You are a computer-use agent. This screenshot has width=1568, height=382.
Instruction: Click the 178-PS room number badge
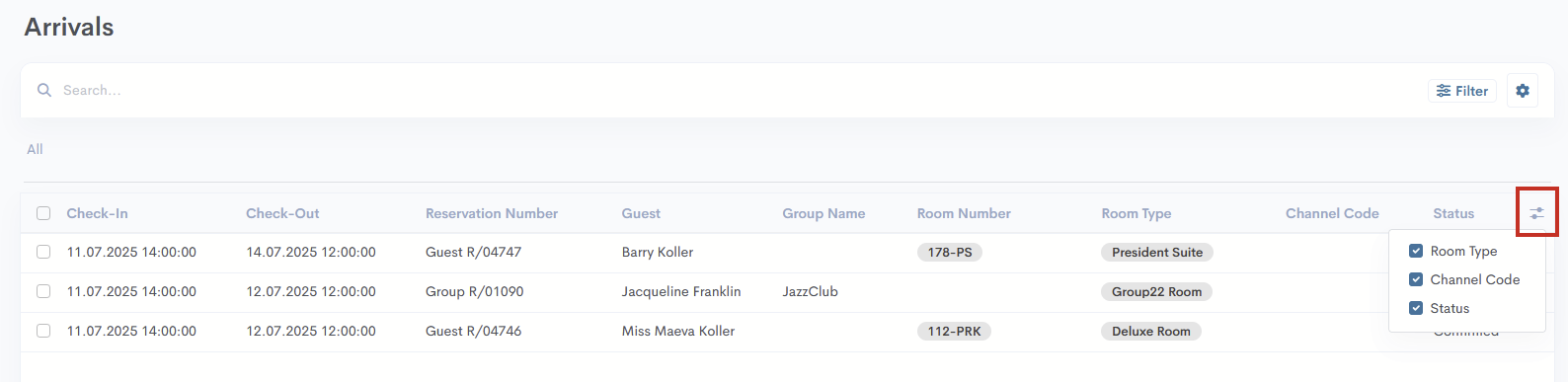click(x=950, y=252)
